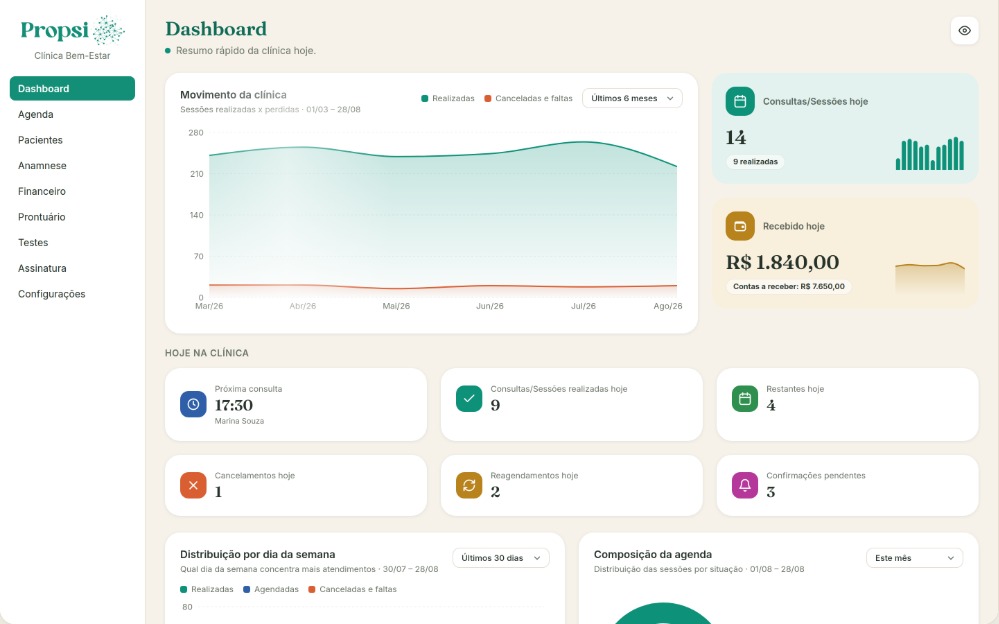This screenshot has width=999, height=624.
Task: Click the refresh icon for Reagendamentos hoje
Action: [x=469, y=486]
